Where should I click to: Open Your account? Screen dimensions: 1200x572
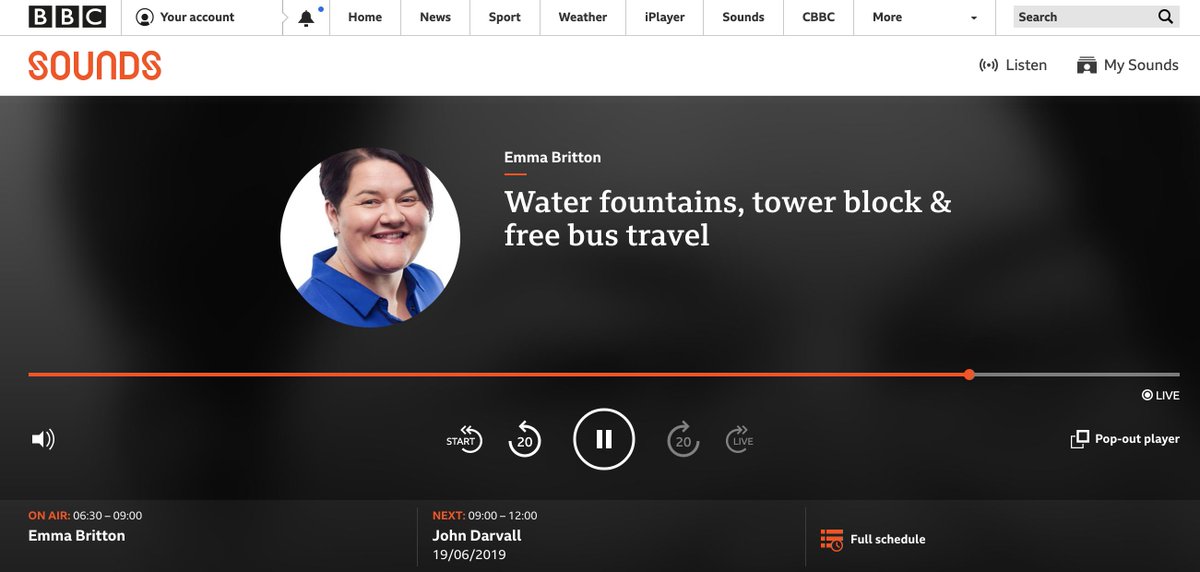(x=185, y=17)
